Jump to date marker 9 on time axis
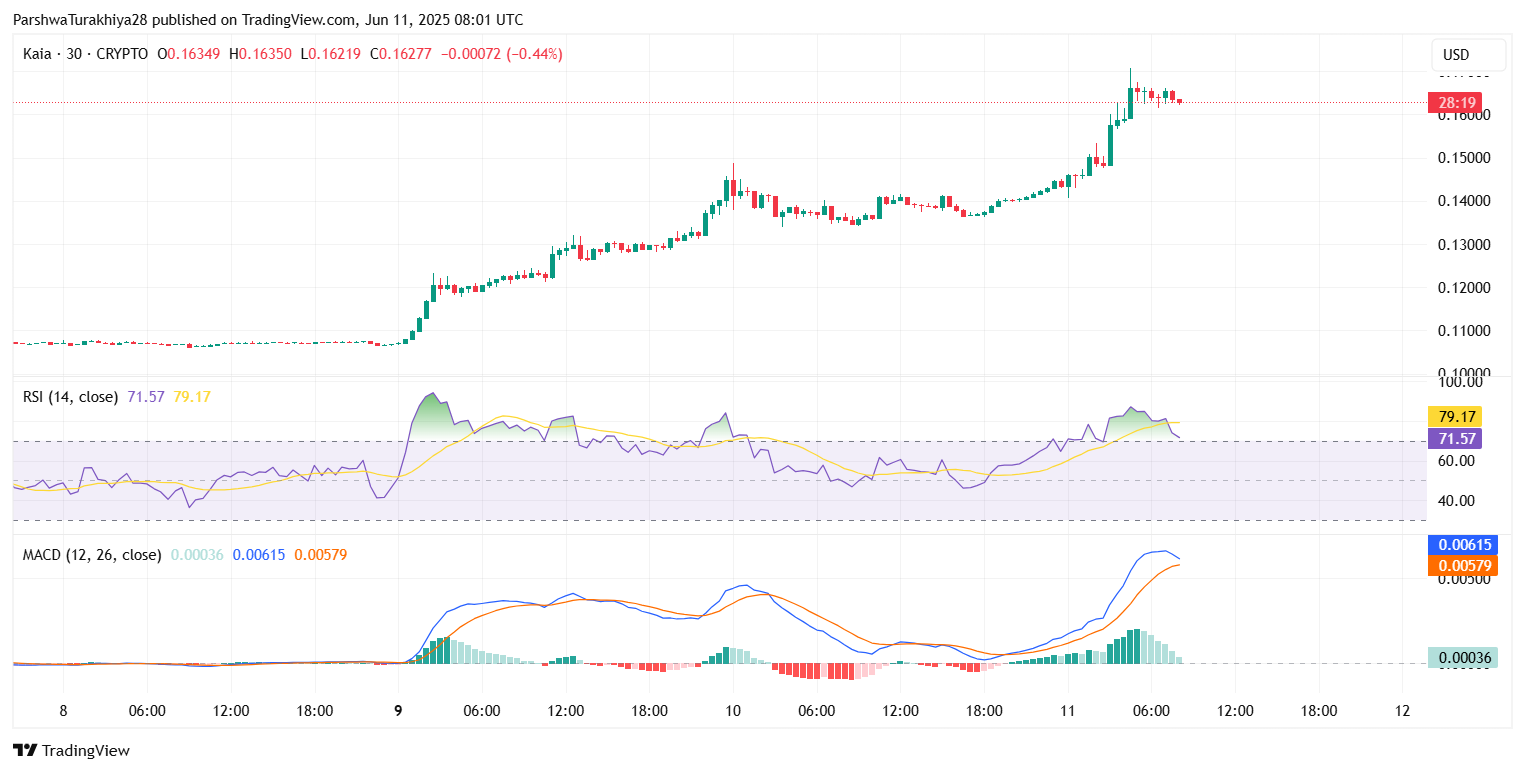Screen dimensions: 1525x772 click(x=398, y=711)
